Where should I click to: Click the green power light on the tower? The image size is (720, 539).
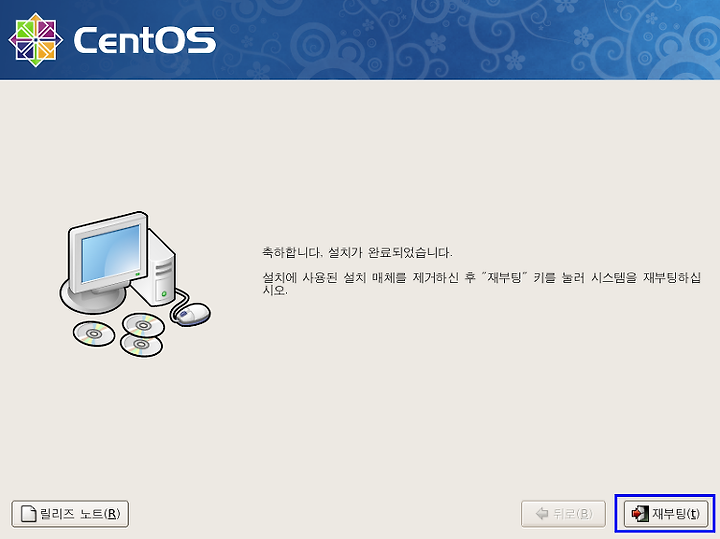[x=164, y=293]
